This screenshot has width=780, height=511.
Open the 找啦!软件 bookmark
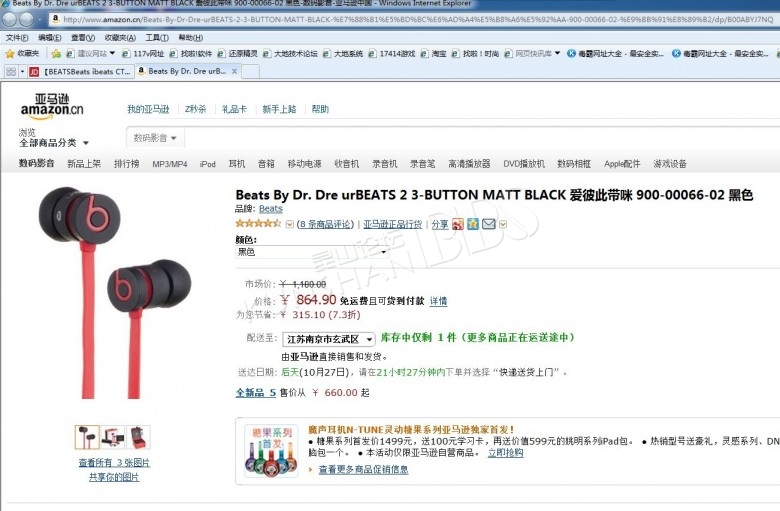(x=191, y=53)
